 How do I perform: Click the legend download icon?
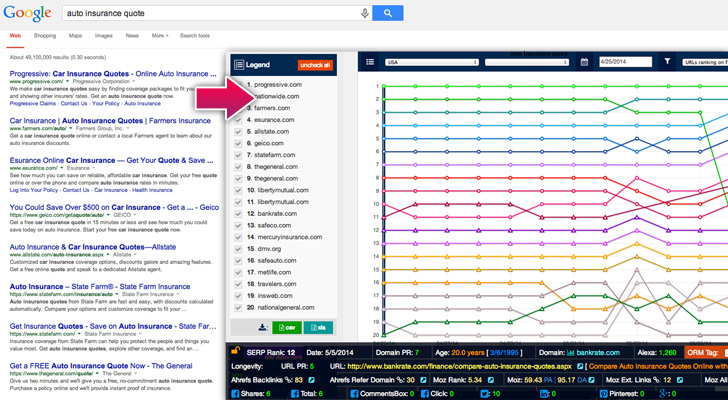pos(263,328)
